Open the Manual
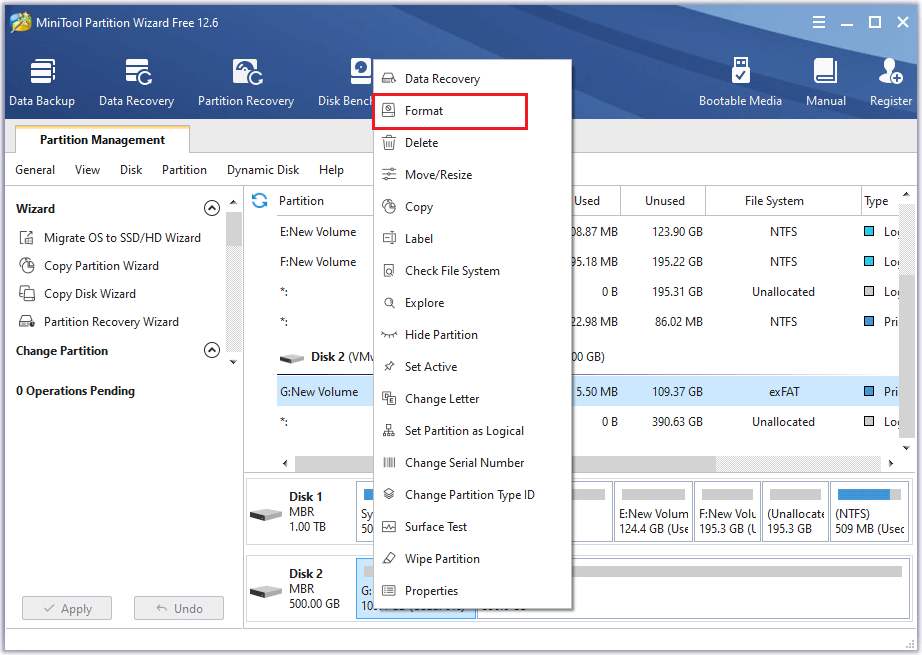The image size is (922, 655). (826, 83)
